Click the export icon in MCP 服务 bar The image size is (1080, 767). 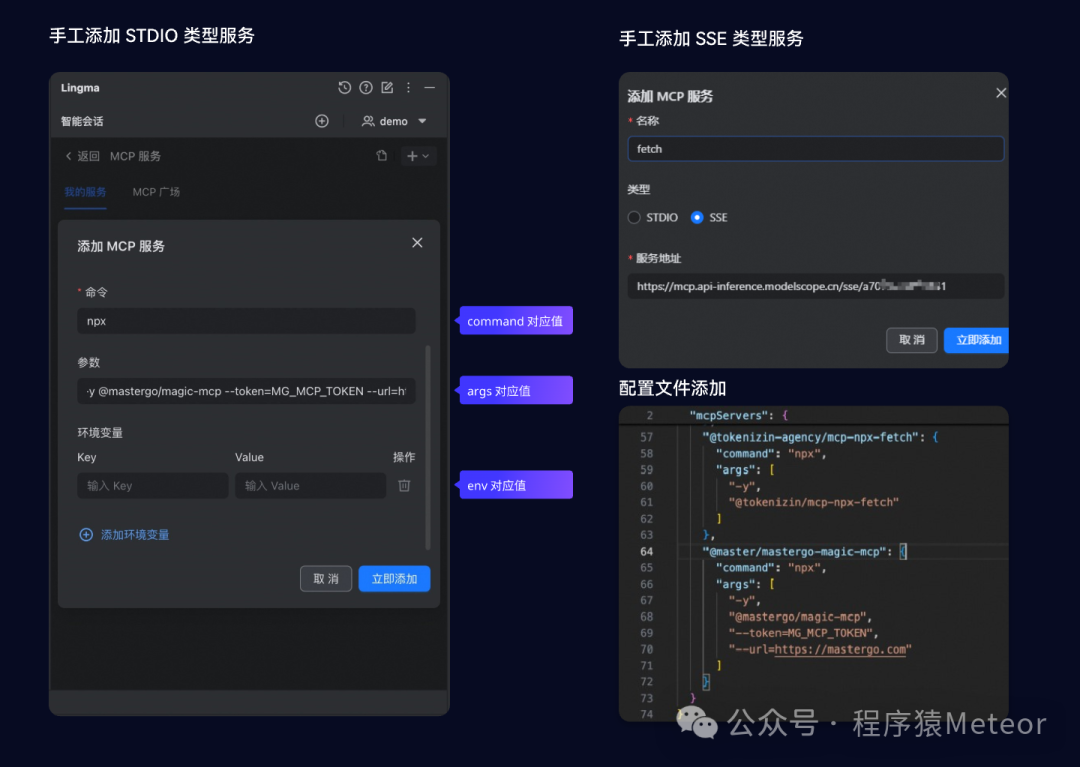[x=382, y=156]
